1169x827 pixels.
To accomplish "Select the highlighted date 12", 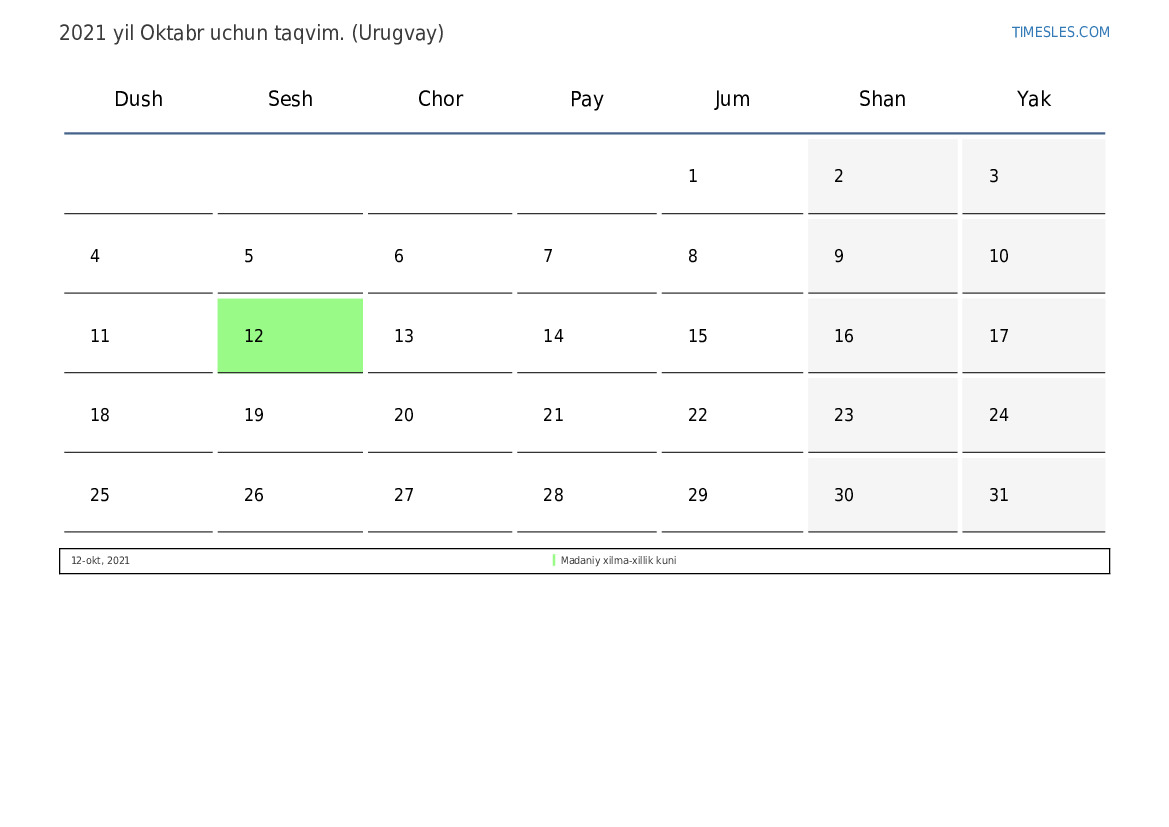I will (x=290, y=336).
